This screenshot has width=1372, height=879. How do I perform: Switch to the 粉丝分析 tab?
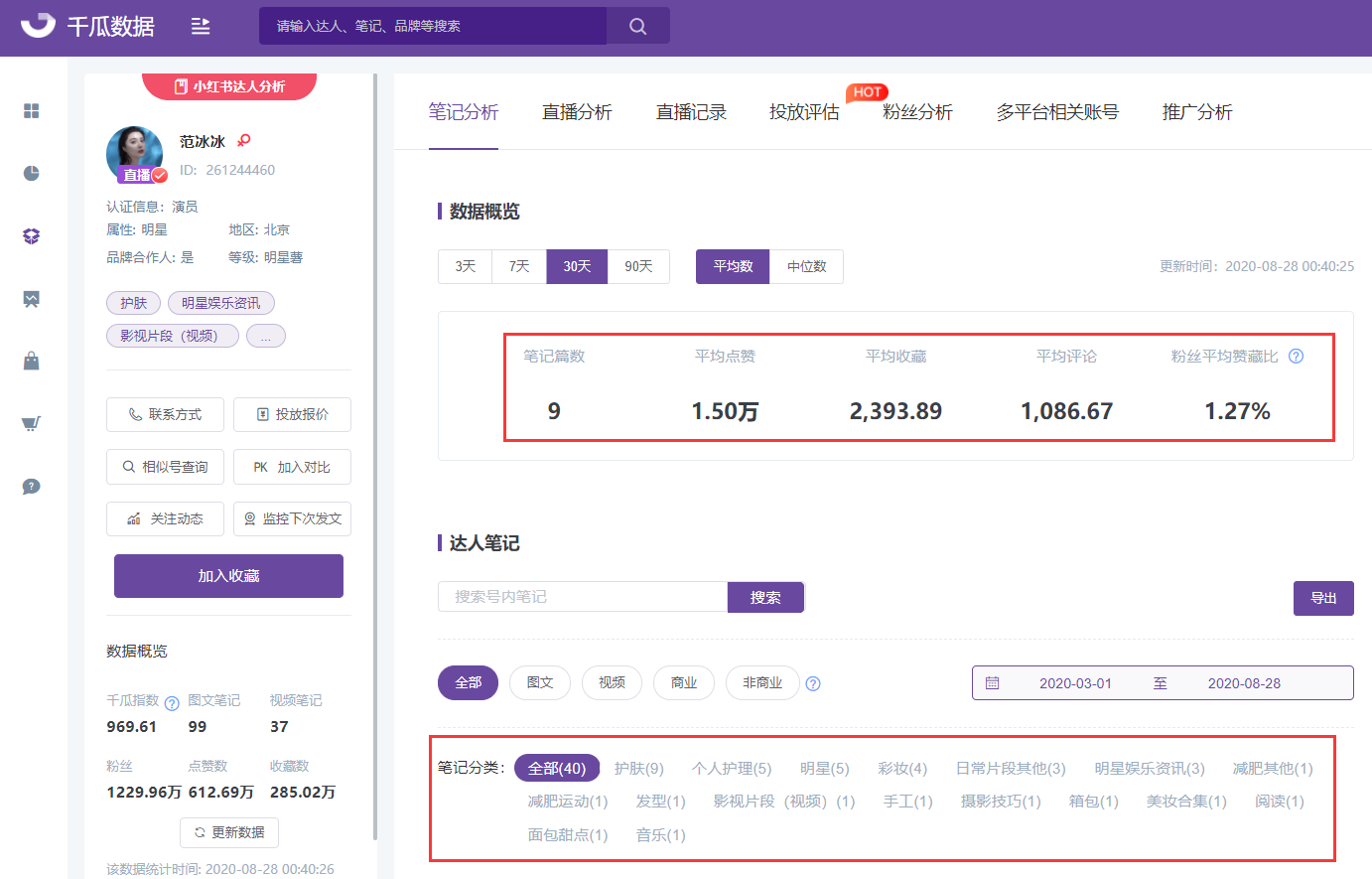[917, 112]
